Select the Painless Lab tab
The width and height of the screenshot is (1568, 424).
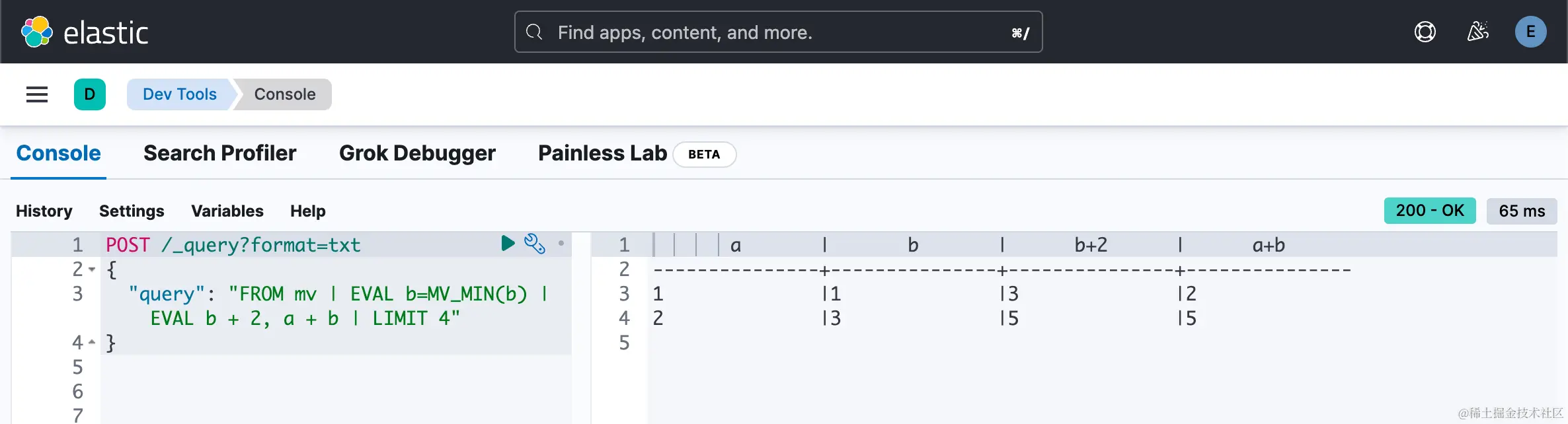coord(602,153)
